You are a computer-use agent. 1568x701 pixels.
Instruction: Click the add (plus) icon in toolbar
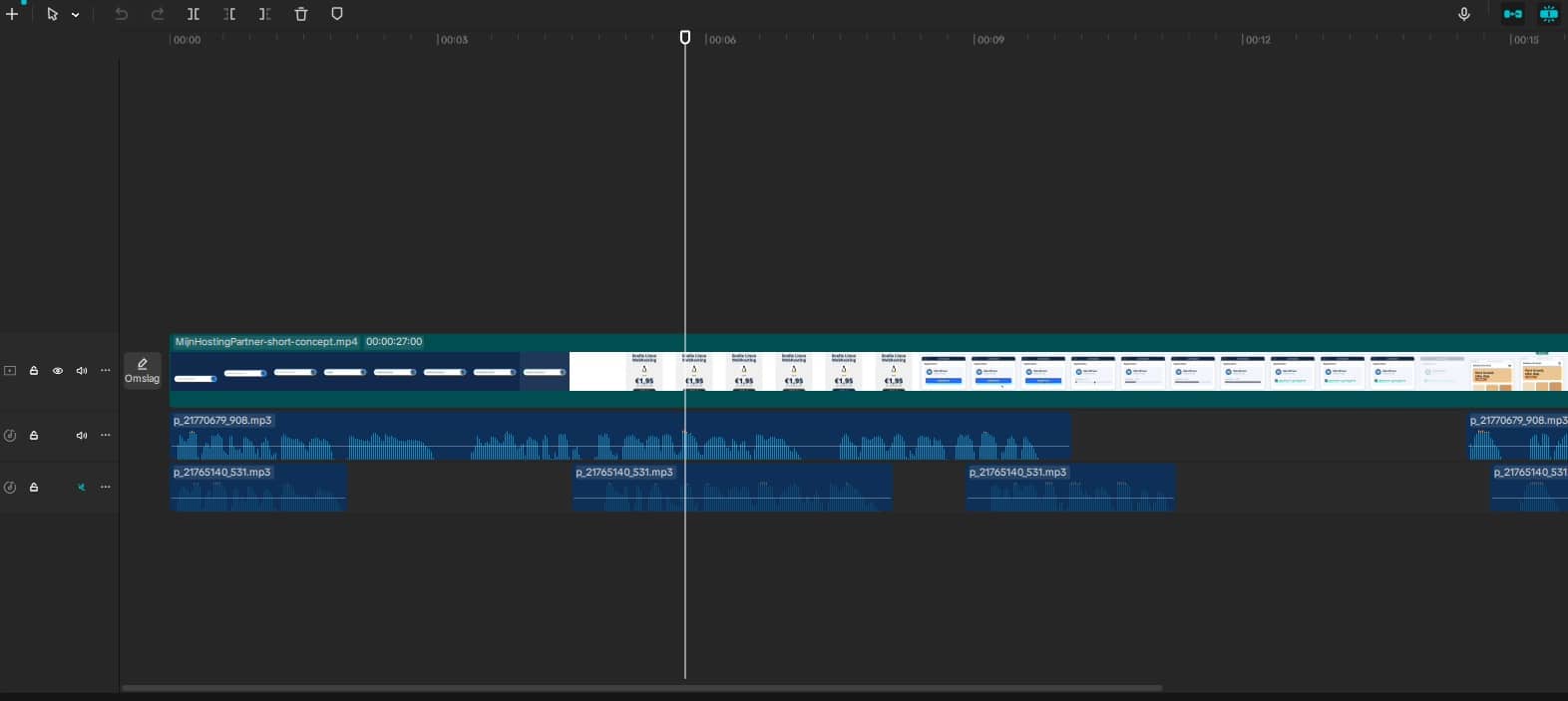click(12, 14)
